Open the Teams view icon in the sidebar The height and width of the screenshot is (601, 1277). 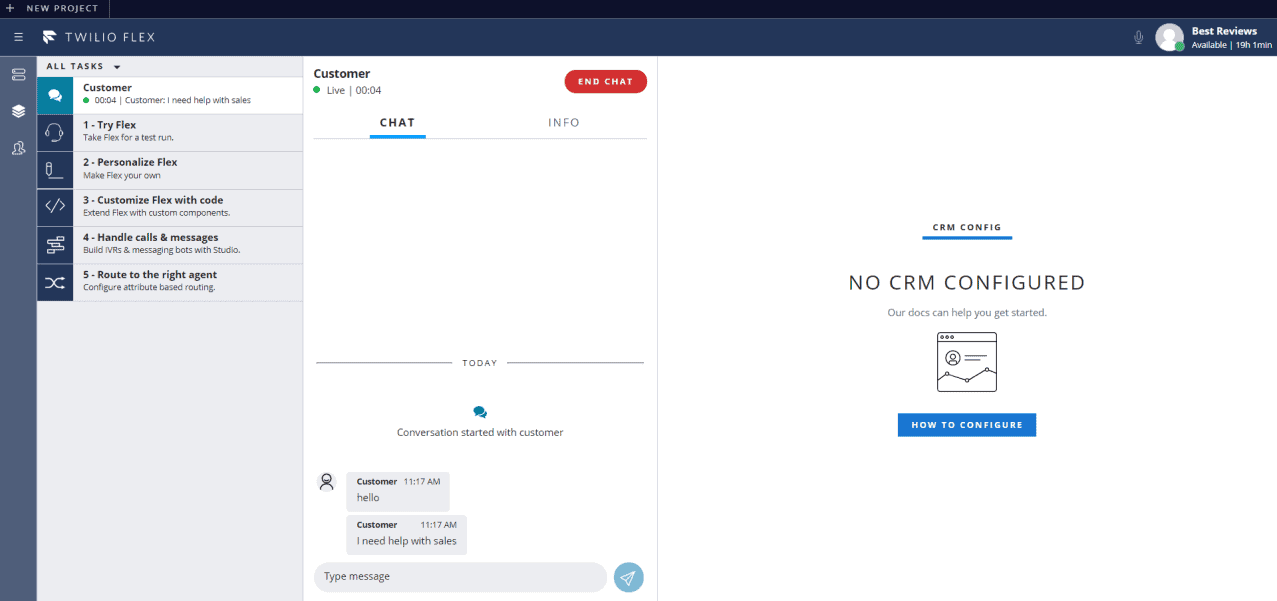[x=18, y=111]
